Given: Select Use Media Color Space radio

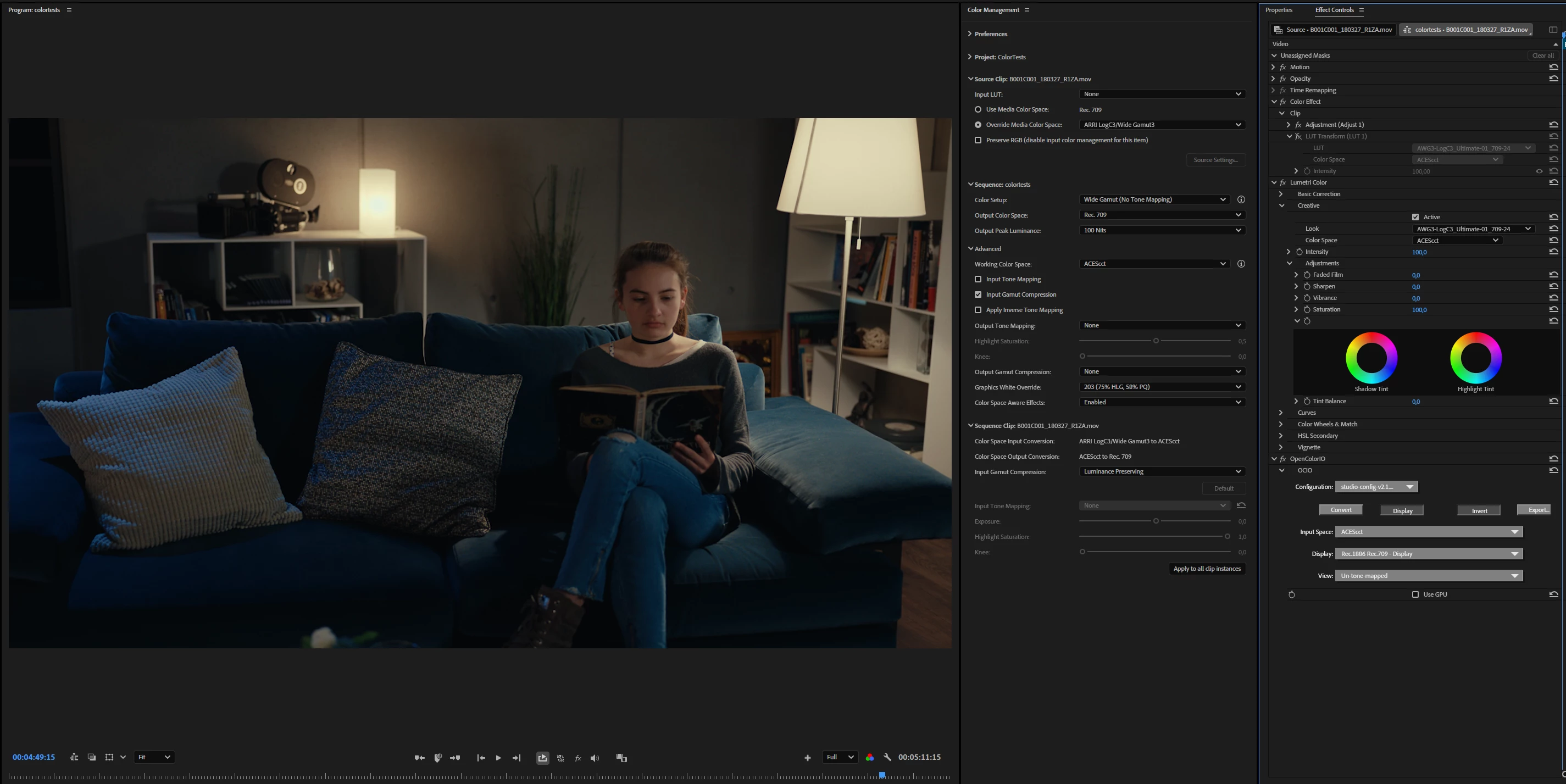Looking at the screenshot, I should [x=978, y=109].
